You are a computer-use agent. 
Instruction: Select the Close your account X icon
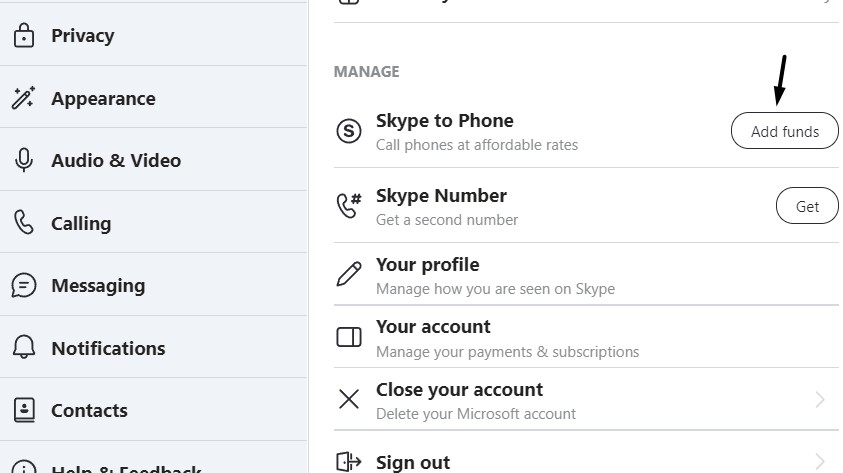tap(349, 400)
